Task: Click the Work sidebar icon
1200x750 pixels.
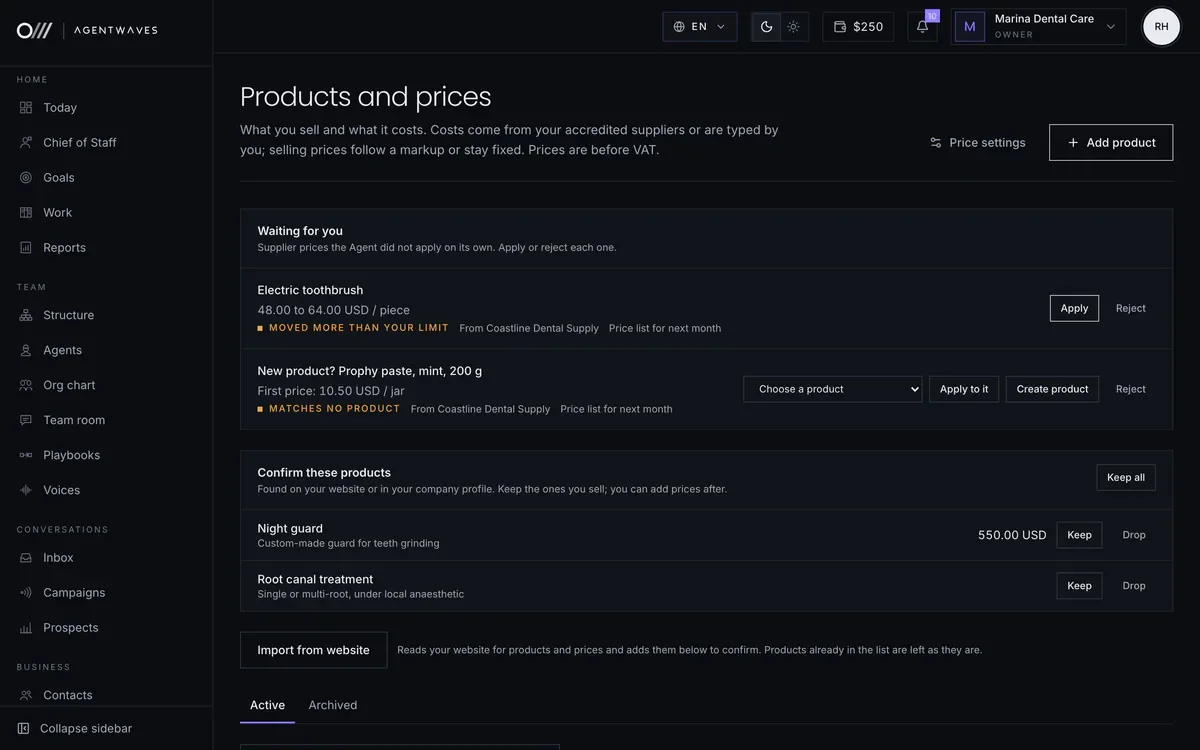Action: tap(26, 213)
